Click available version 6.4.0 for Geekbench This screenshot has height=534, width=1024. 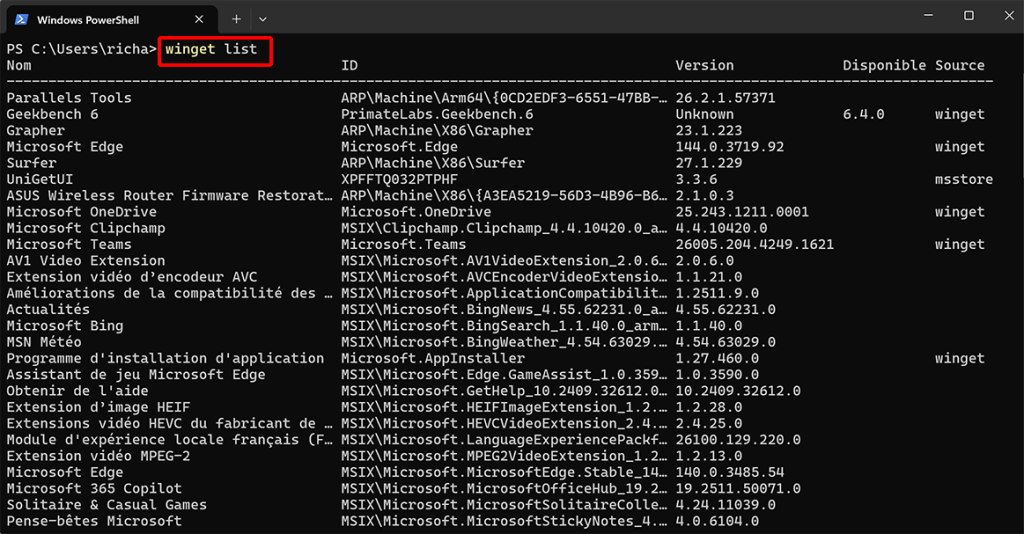tap(863, 115)
